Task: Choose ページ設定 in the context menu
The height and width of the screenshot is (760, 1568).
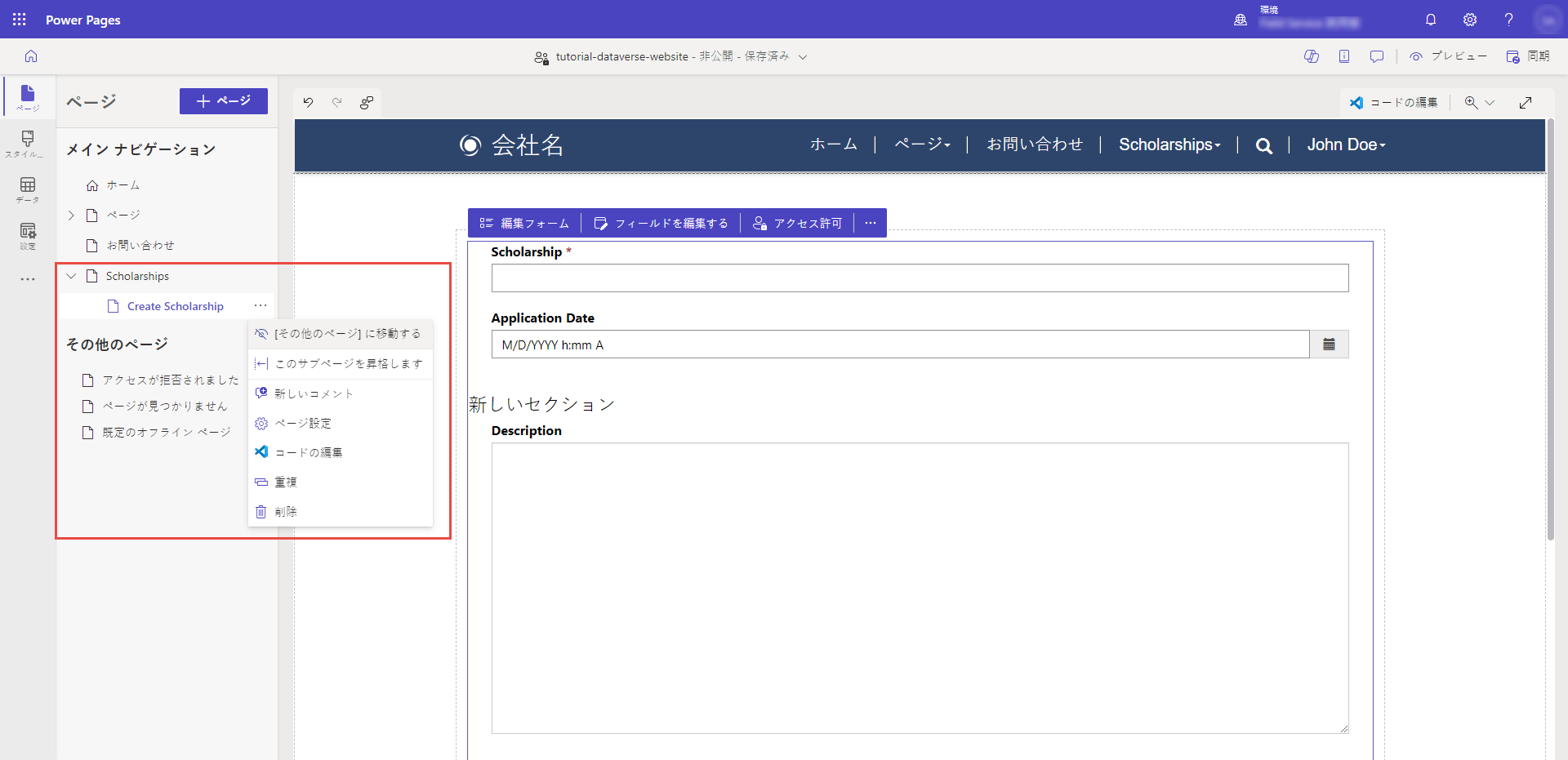Action: 303,423
